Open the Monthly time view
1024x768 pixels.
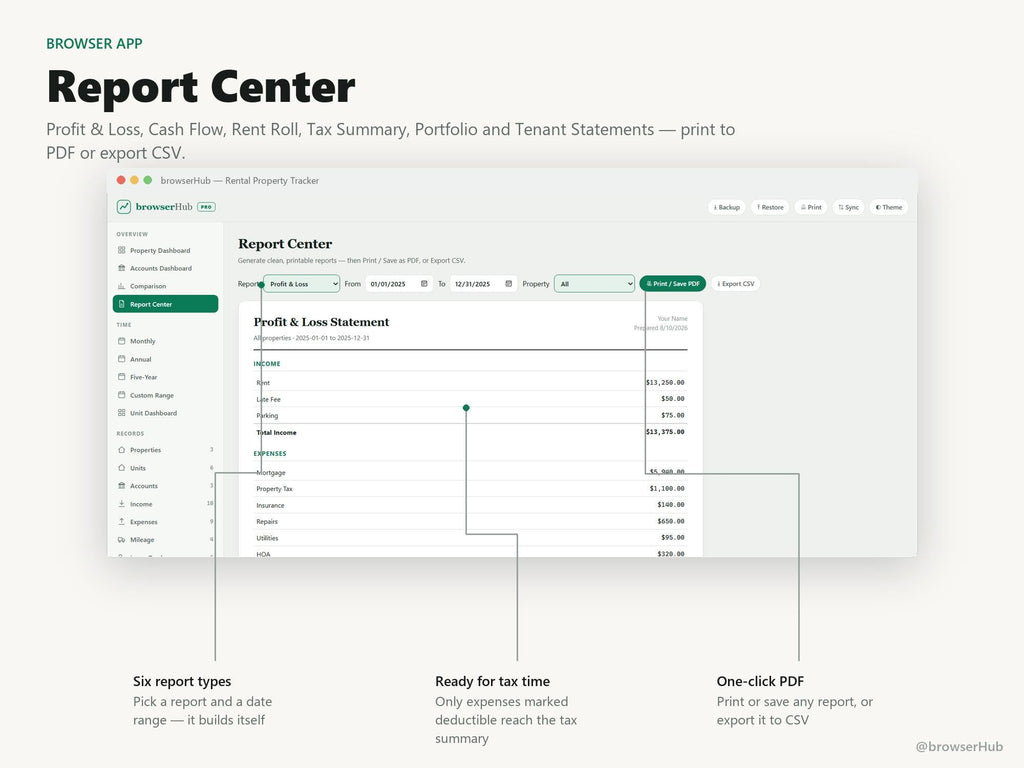165,341
